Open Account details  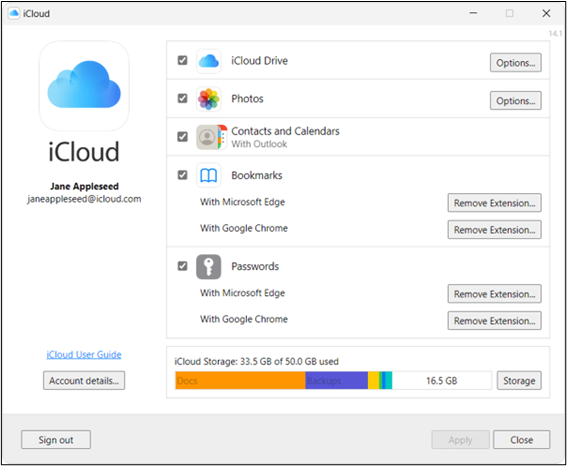(84, 380)
